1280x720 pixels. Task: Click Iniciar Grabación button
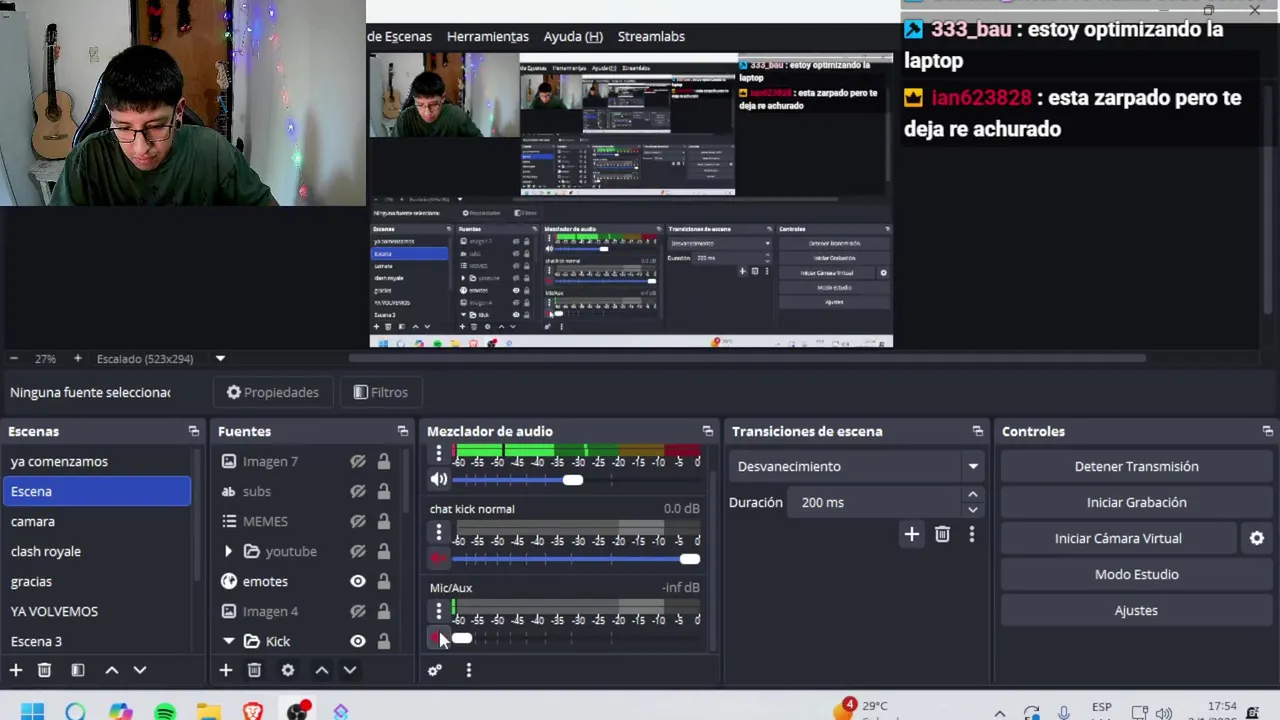coord(1136,502)
